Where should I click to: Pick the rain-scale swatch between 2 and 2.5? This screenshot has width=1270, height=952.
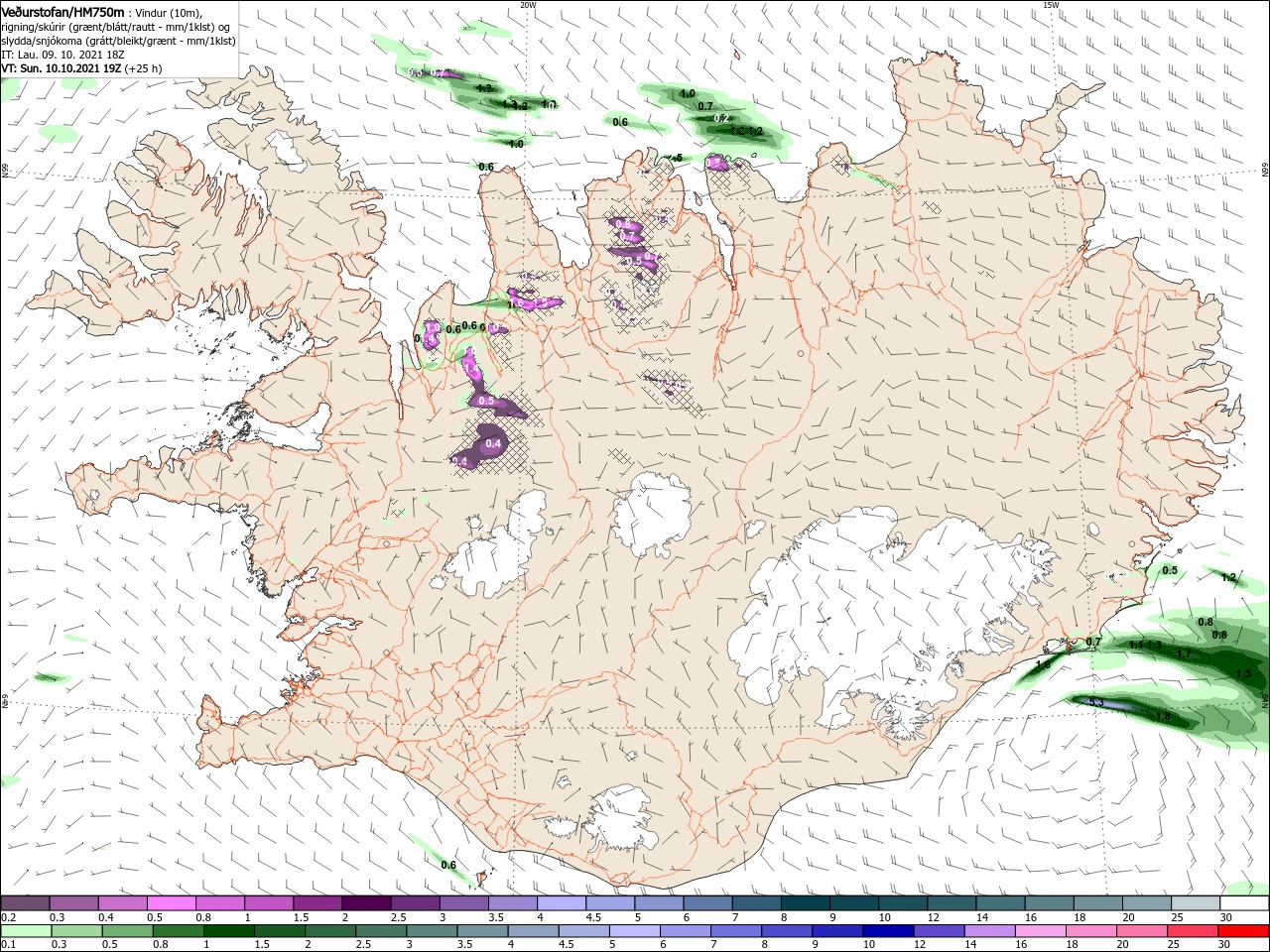point(329,930)
